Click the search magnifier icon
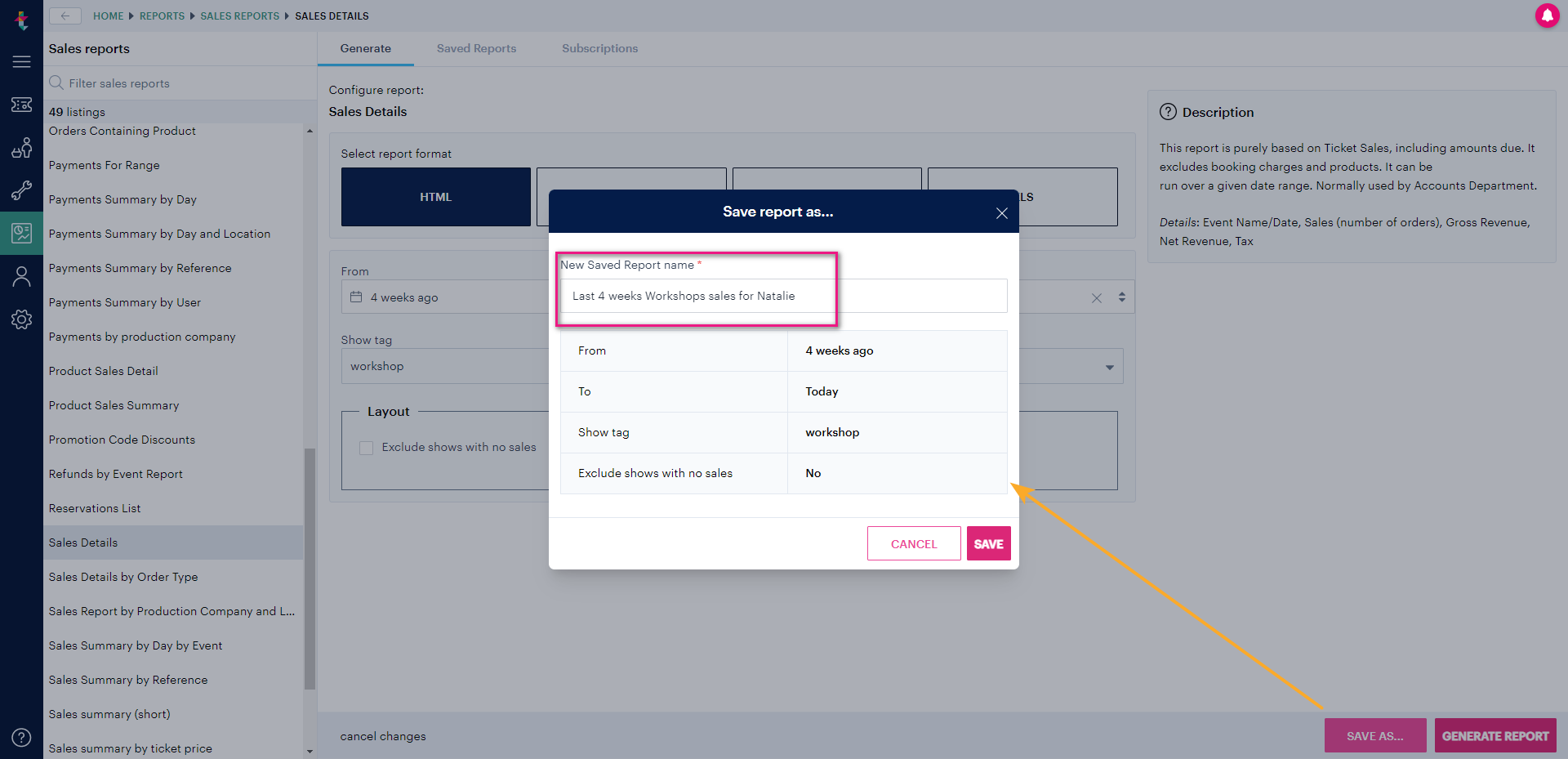Image resolution: width=1568 pixels, height=759 pixels. [x=56, y=83]
